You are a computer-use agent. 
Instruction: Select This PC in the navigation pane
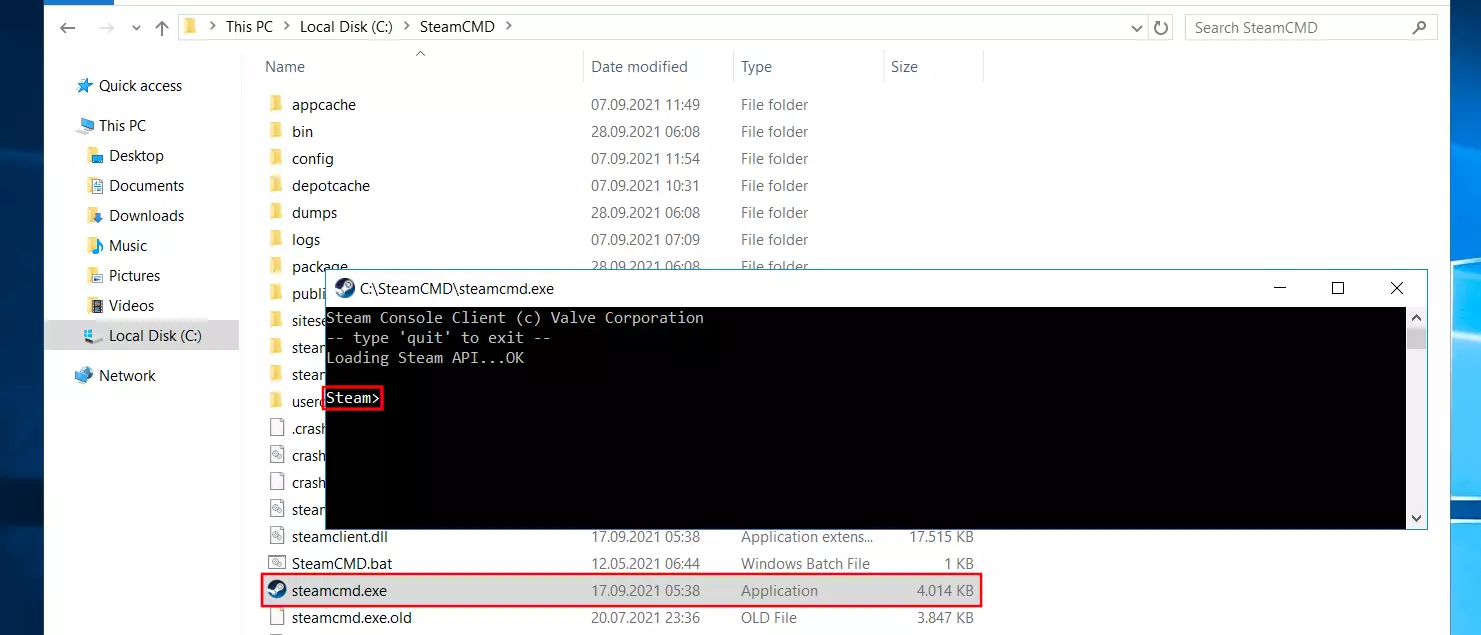click(122, 126)
